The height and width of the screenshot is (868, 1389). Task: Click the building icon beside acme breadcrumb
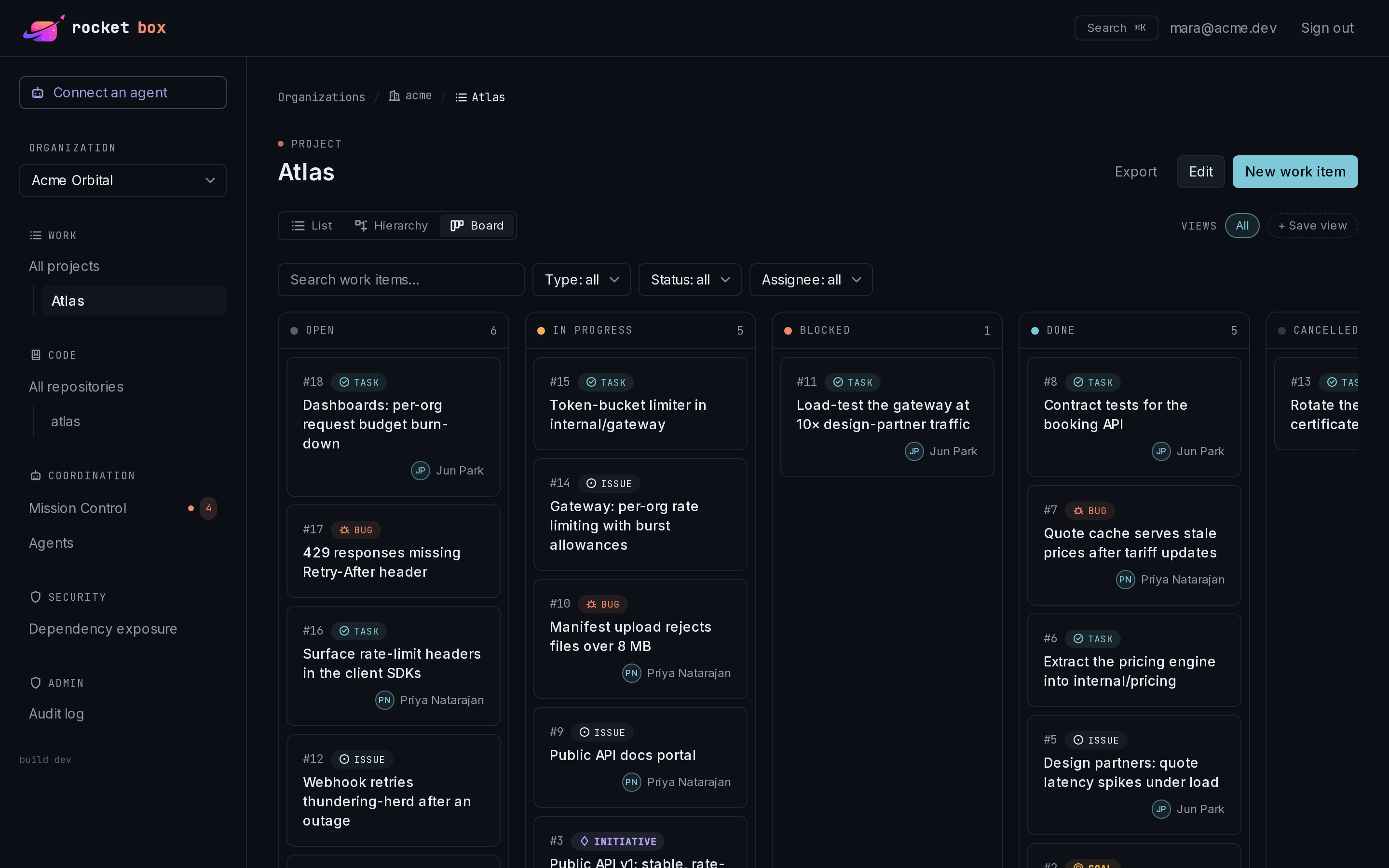tap(395, 96)
